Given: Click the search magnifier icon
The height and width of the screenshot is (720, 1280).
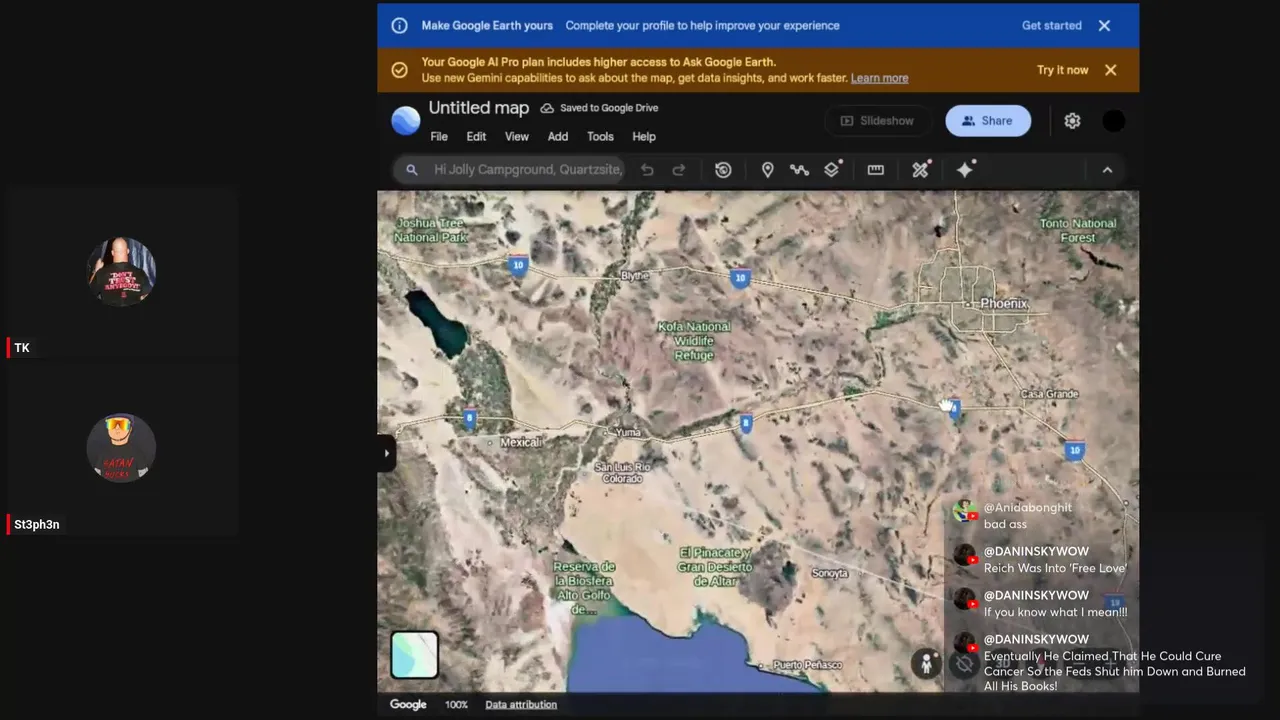Looking at the screenshot, I should pos(411,170).
